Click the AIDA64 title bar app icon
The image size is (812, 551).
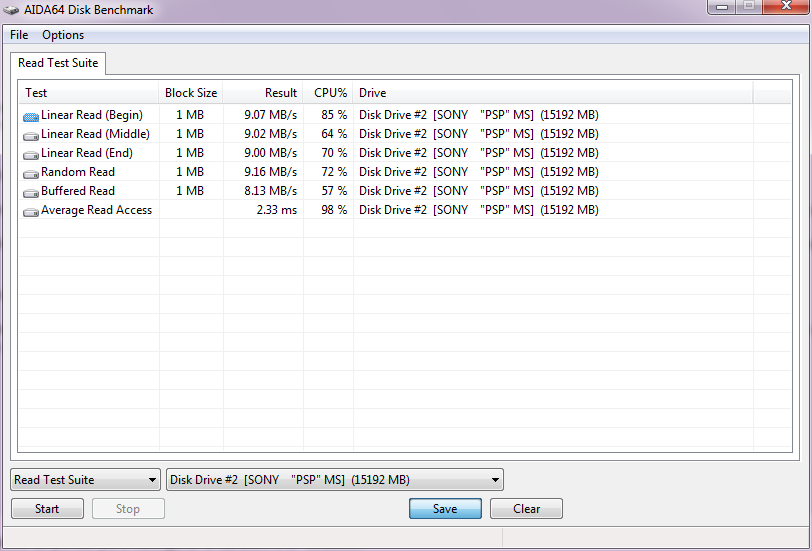click(x=11, y=9)
